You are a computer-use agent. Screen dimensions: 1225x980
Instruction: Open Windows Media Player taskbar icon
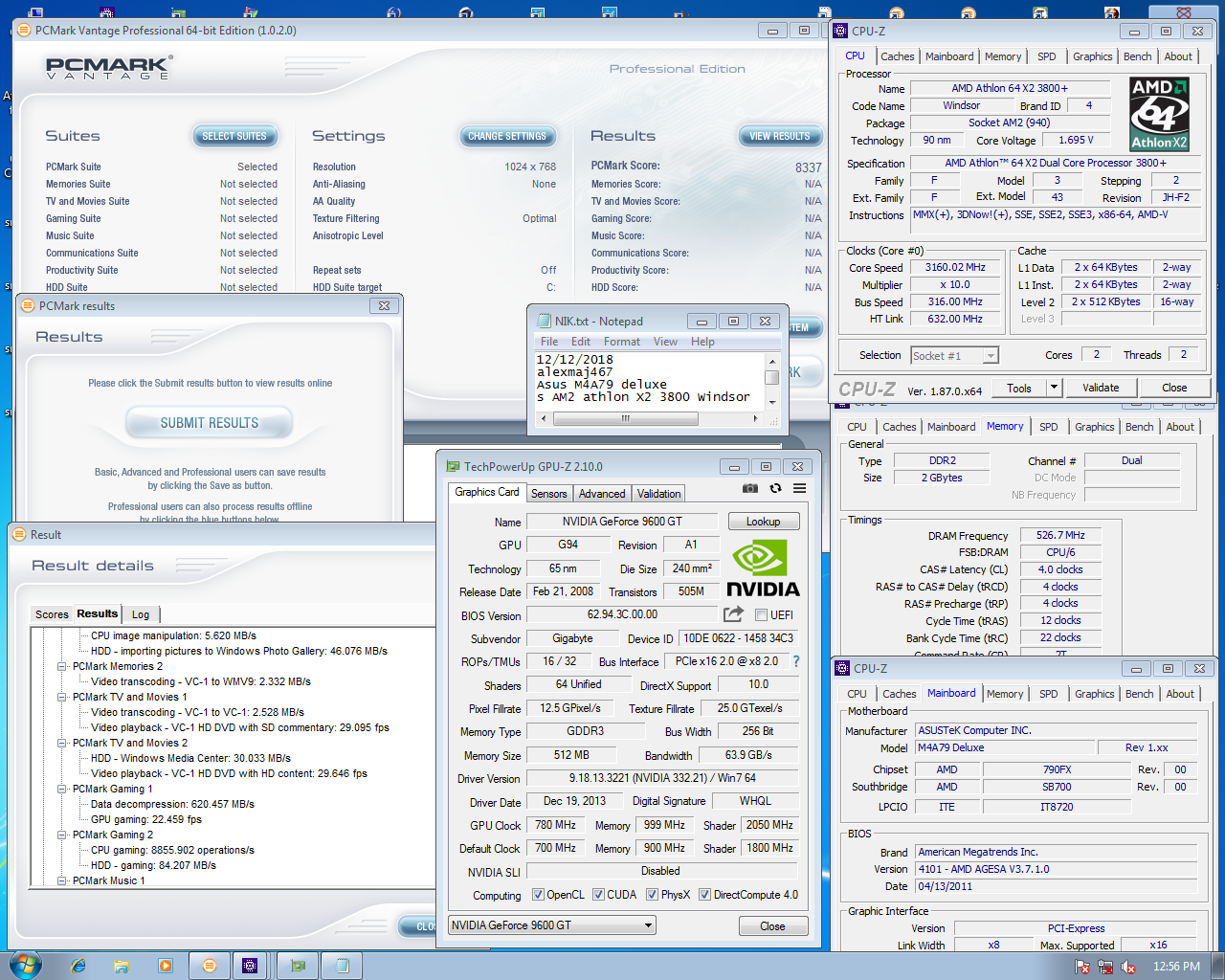166,966
